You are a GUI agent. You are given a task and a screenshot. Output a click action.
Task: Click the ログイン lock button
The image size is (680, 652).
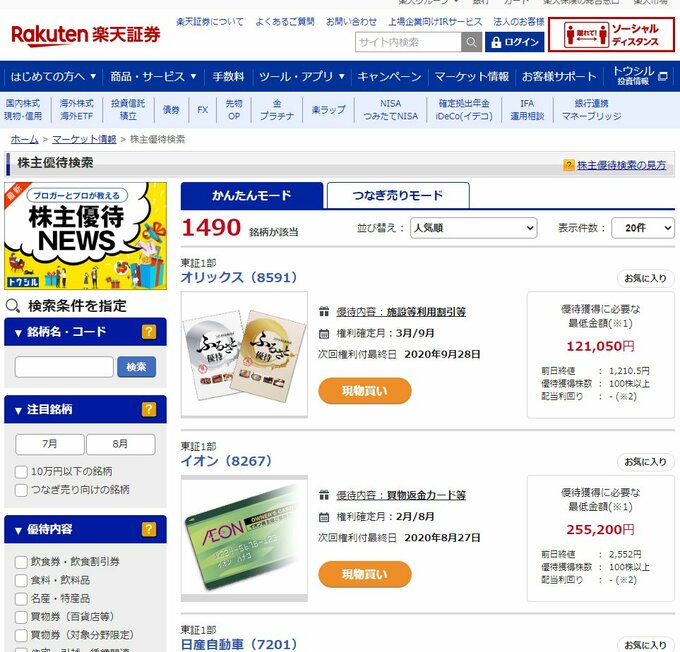(x=514, y=42)
